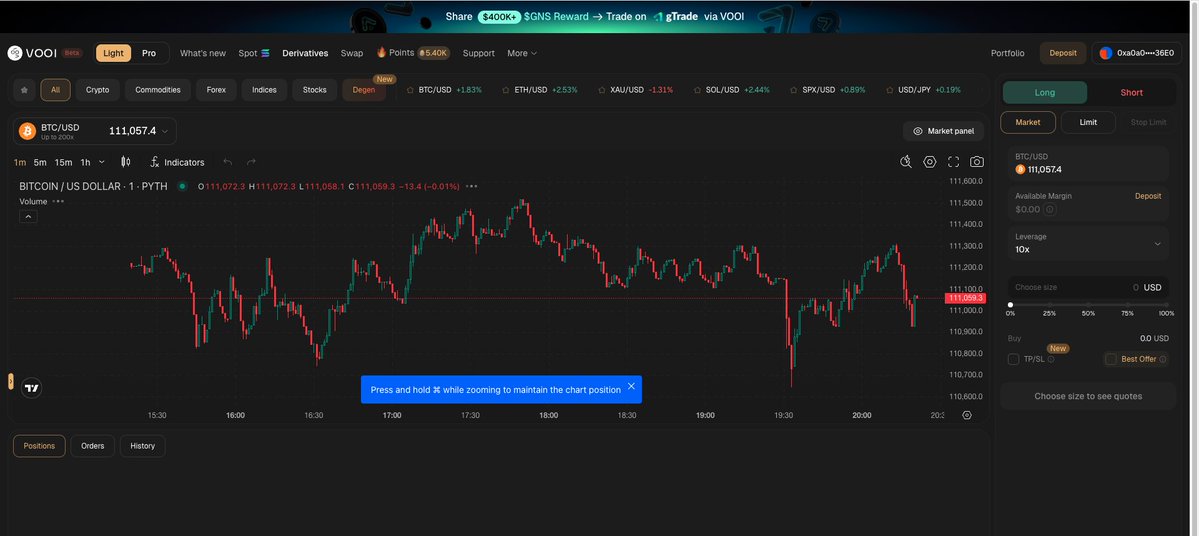Select the Long position side

tap(1045, 93)
